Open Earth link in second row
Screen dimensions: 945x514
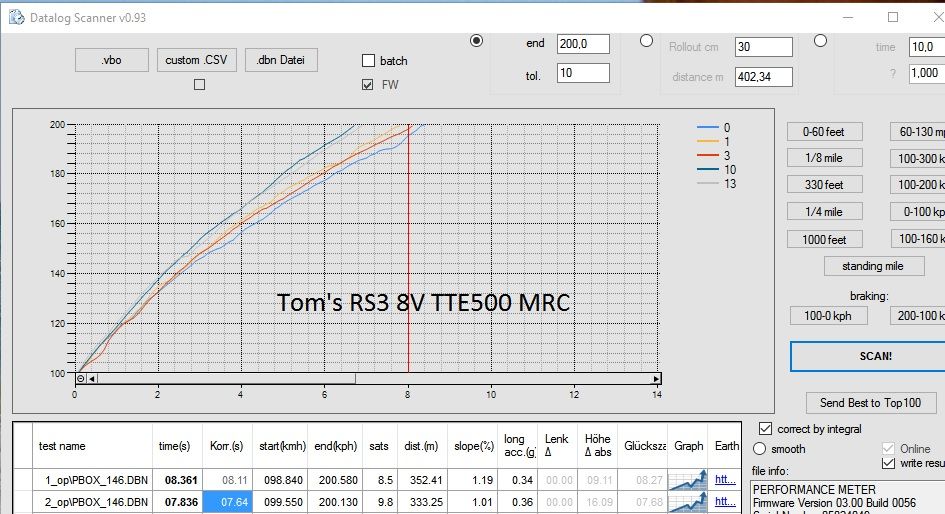coord(725,501)
